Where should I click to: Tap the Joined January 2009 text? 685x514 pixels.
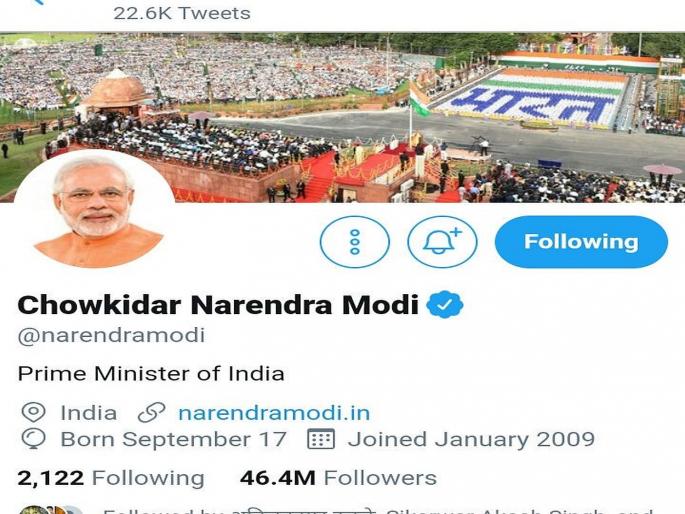click(x=471, y=439)
